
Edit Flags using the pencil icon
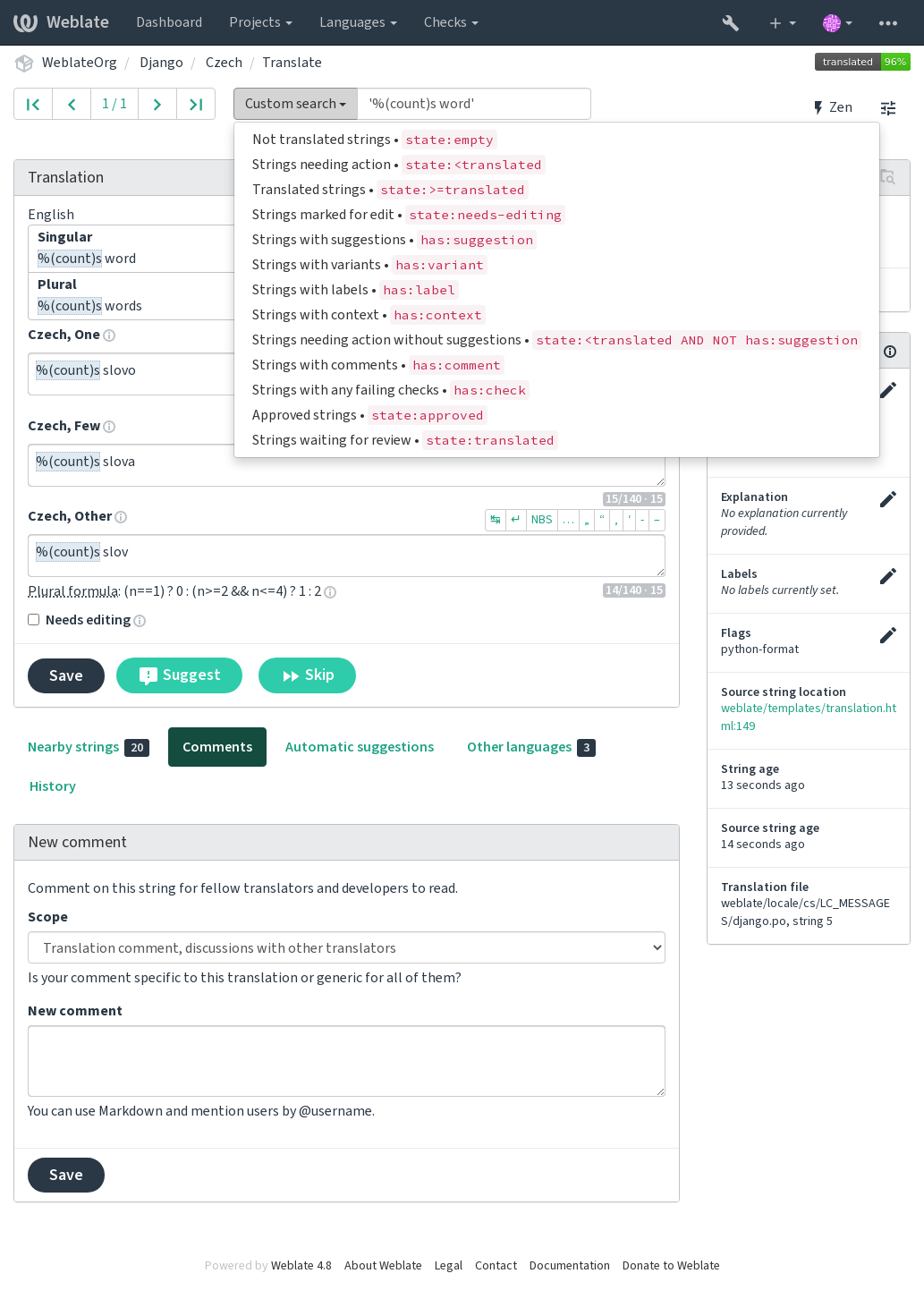pos(887,635)
